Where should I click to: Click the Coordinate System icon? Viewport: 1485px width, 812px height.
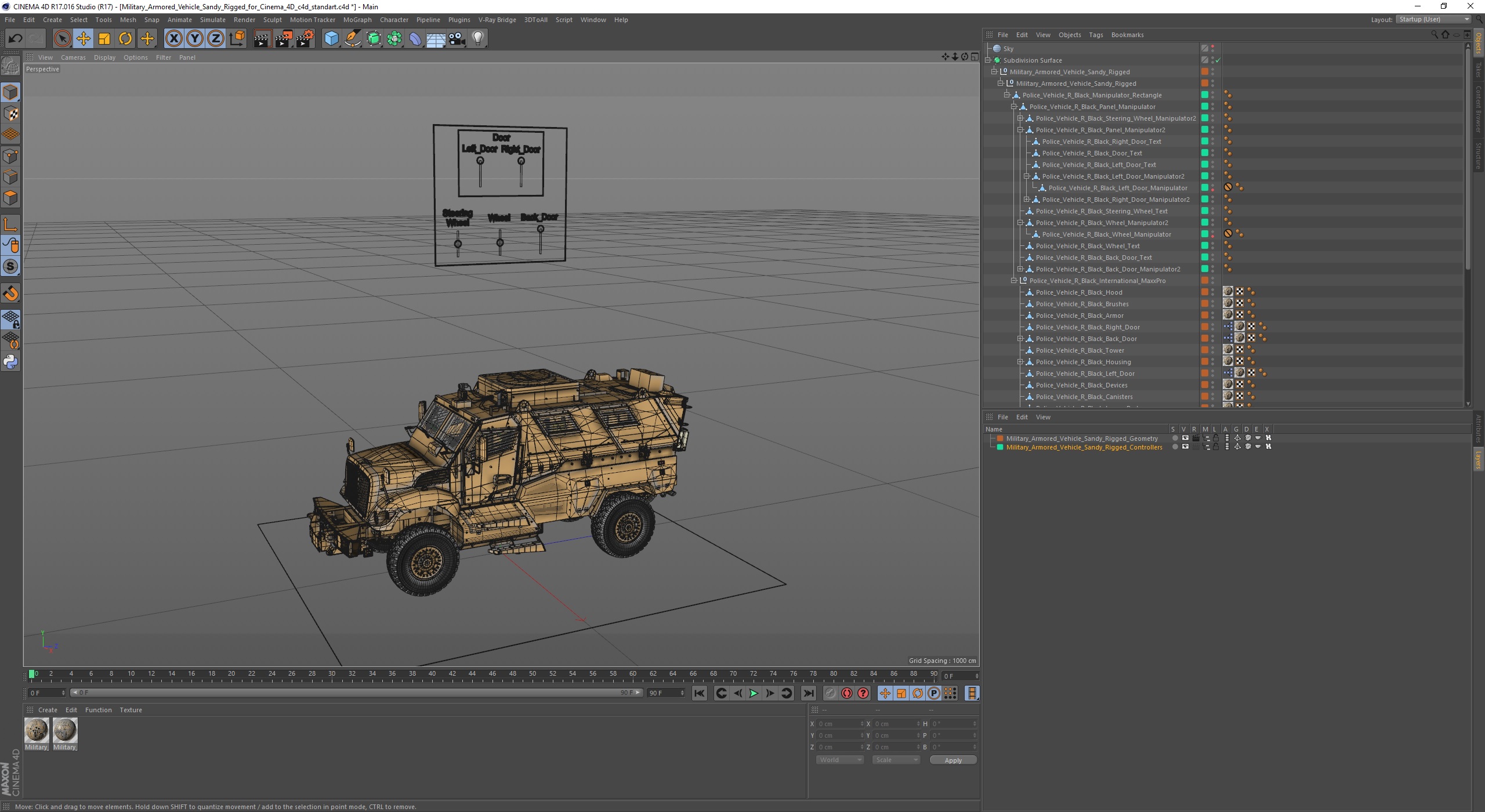237,39
